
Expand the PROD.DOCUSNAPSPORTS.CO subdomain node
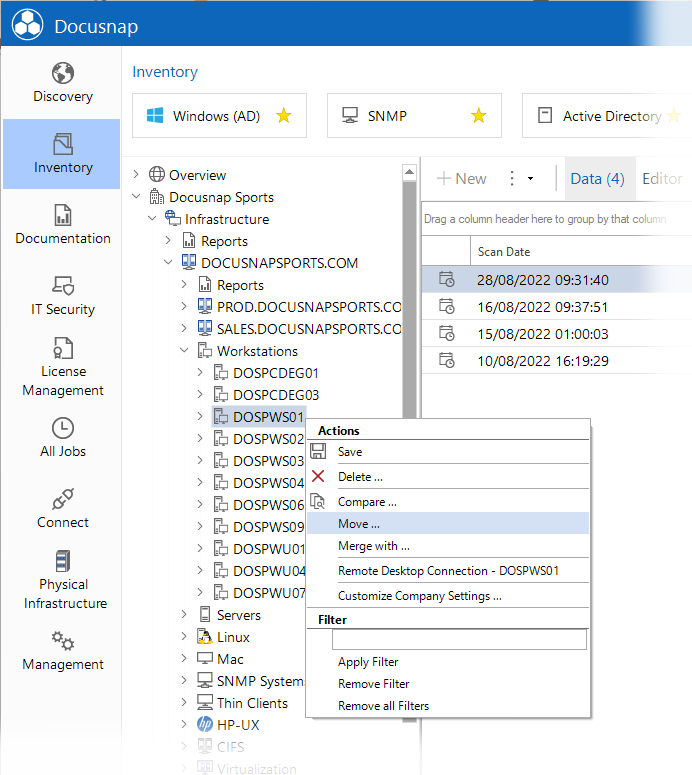(x=184, y=306)
